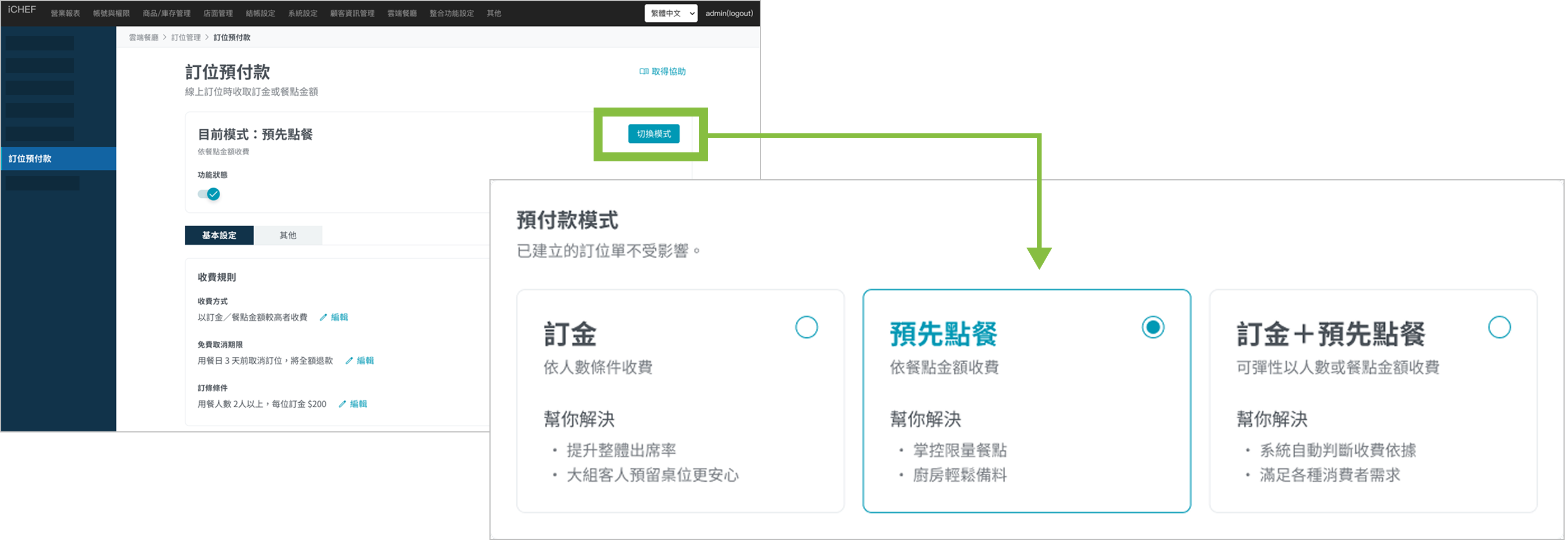Screen dimensions: 1568x540
Task: Click the pencil icon beside 訂條條件
Action: (342, 404)
